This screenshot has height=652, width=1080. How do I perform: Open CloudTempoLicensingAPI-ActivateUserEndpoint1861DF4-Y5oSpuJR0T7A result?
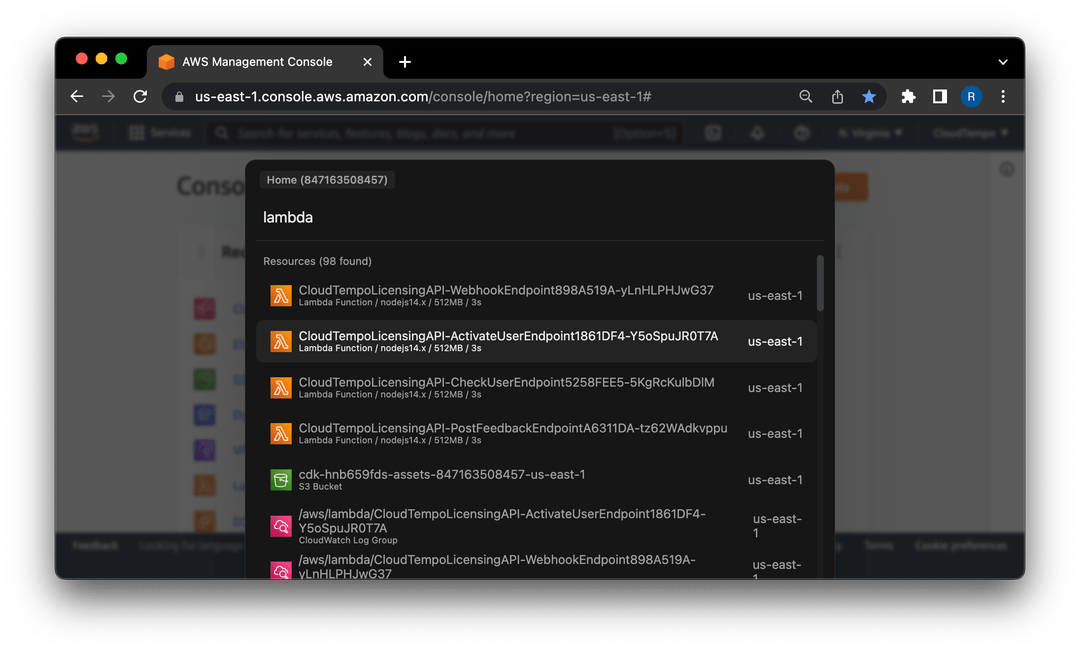point(536,341)
